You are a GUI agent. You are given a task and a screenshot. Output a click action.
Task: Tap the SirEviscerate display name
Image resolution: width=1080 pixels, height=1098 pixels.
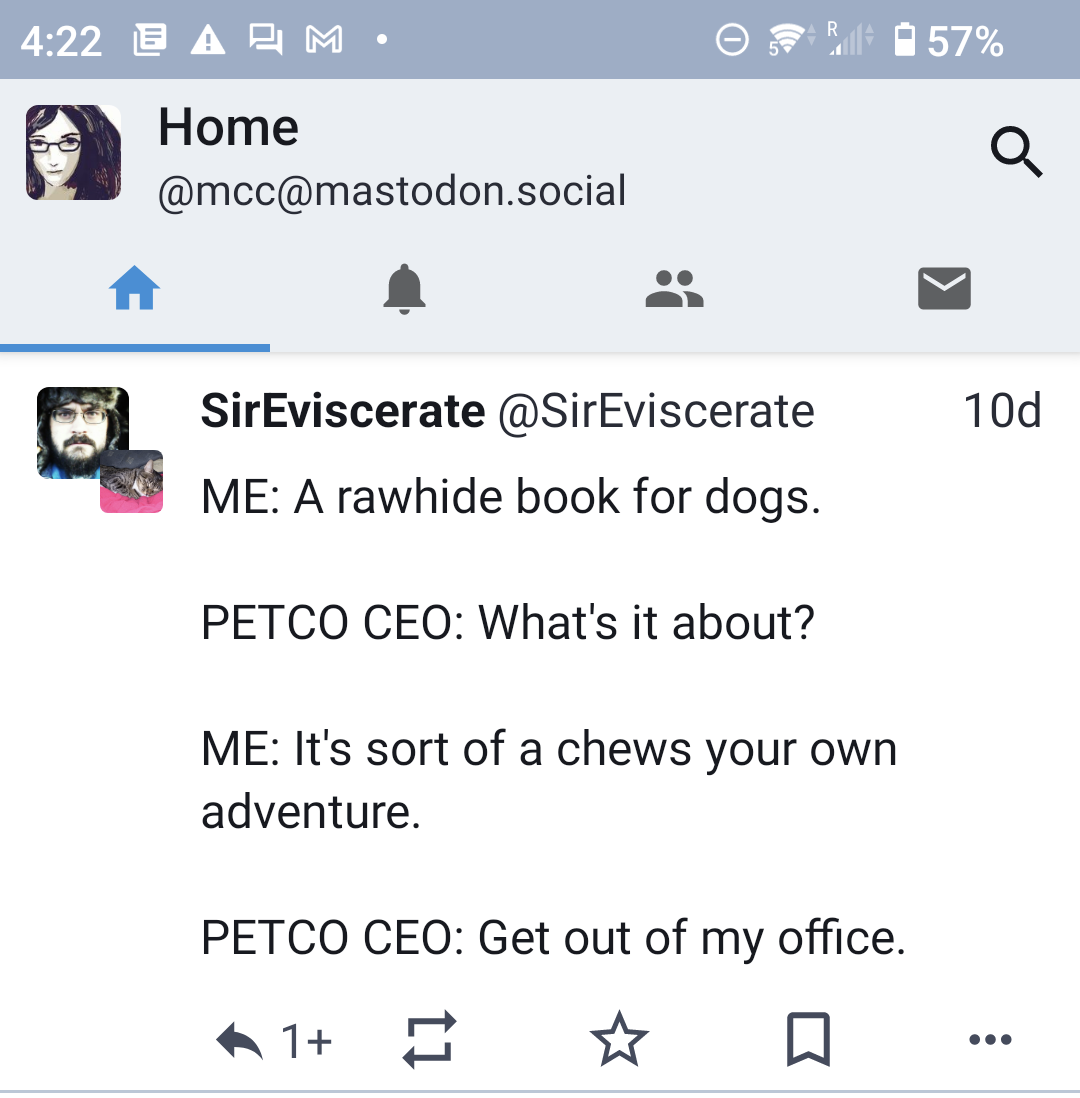coord(343,411)
